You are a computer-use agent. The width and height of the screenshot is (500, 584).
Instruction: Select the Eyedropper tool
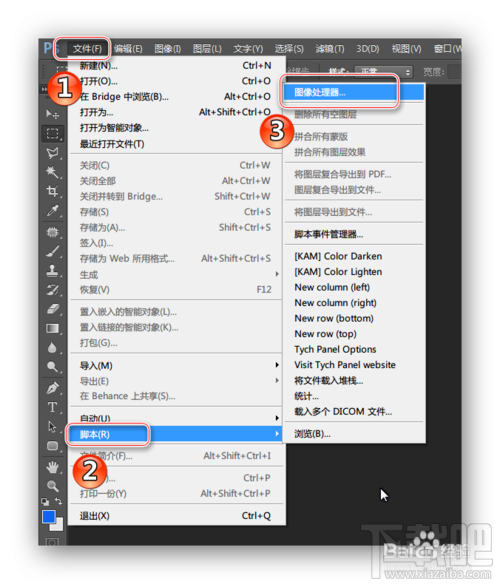(52, 211)
